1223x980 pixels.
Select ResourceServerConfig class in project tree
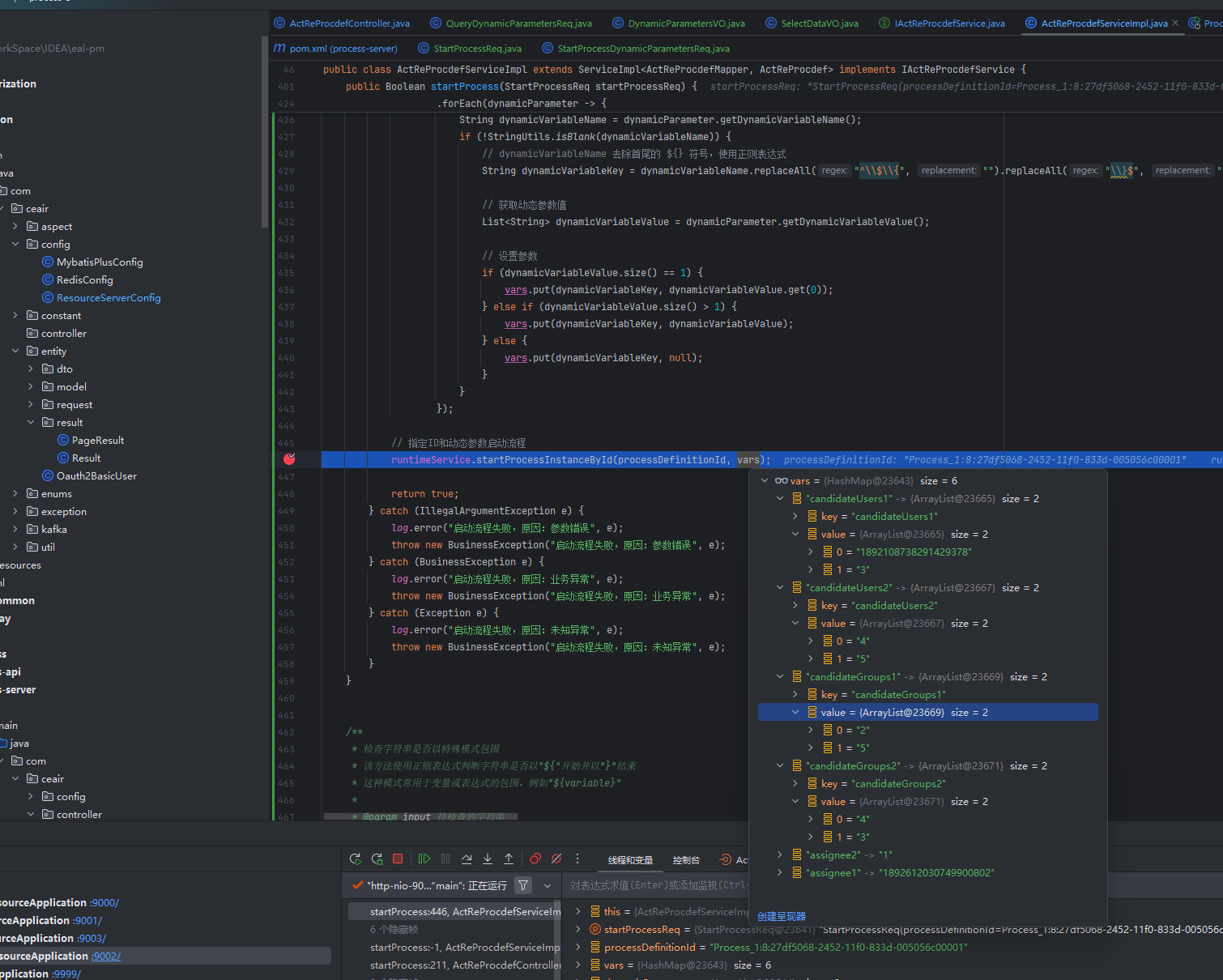tap(109, 297)
